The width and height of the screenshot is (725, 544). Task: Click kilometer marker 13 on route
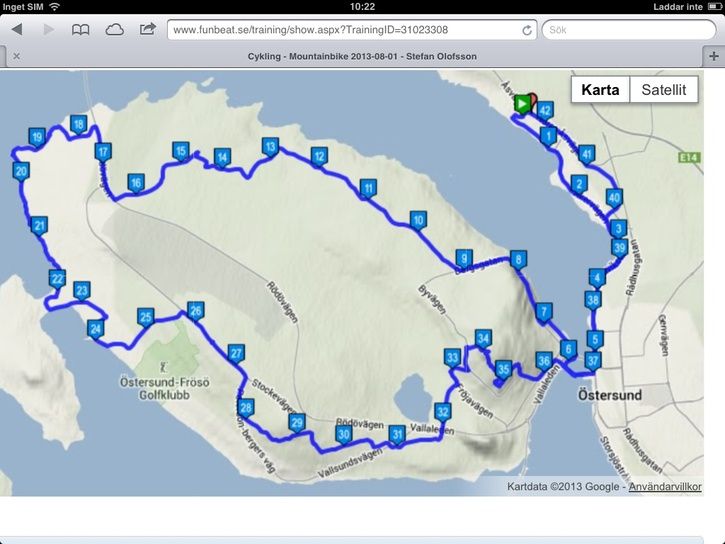pos(270,148)
